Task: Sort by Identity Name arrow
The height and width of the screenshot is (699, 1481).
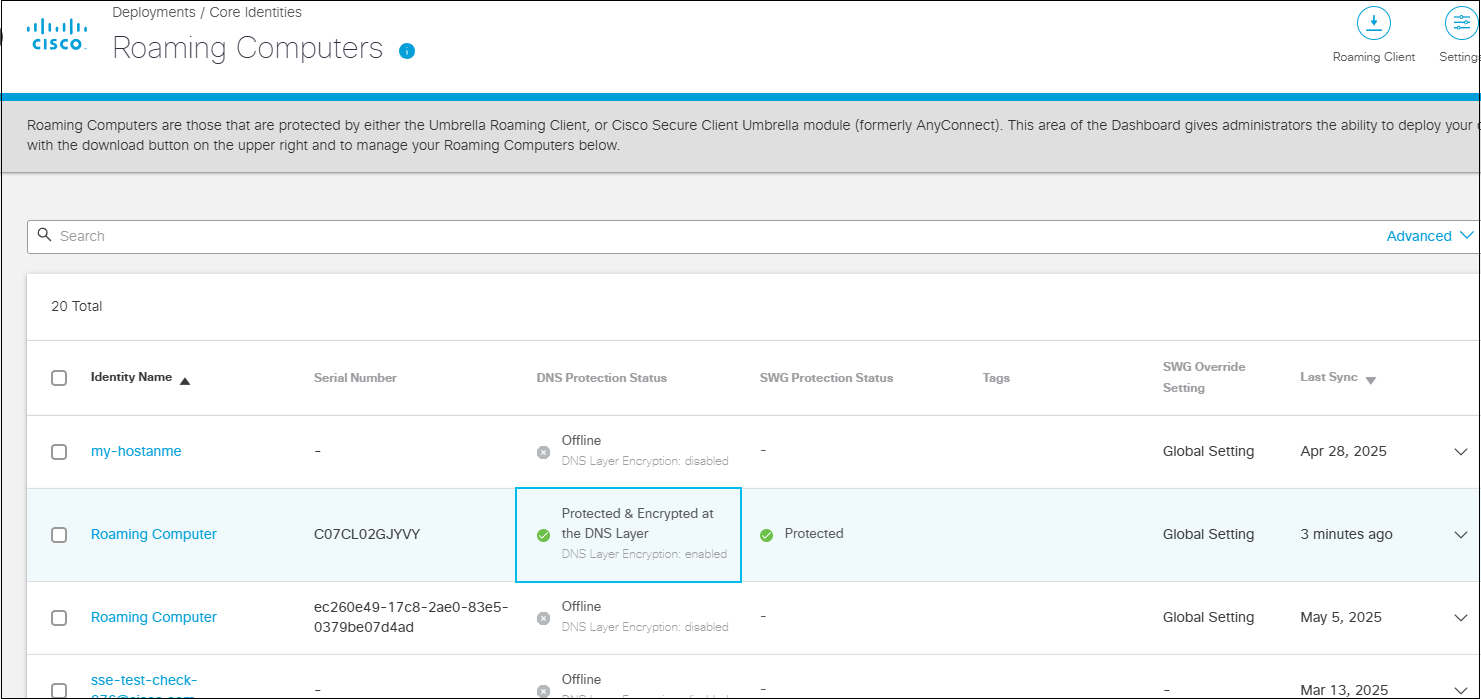Action: (185, 380)
